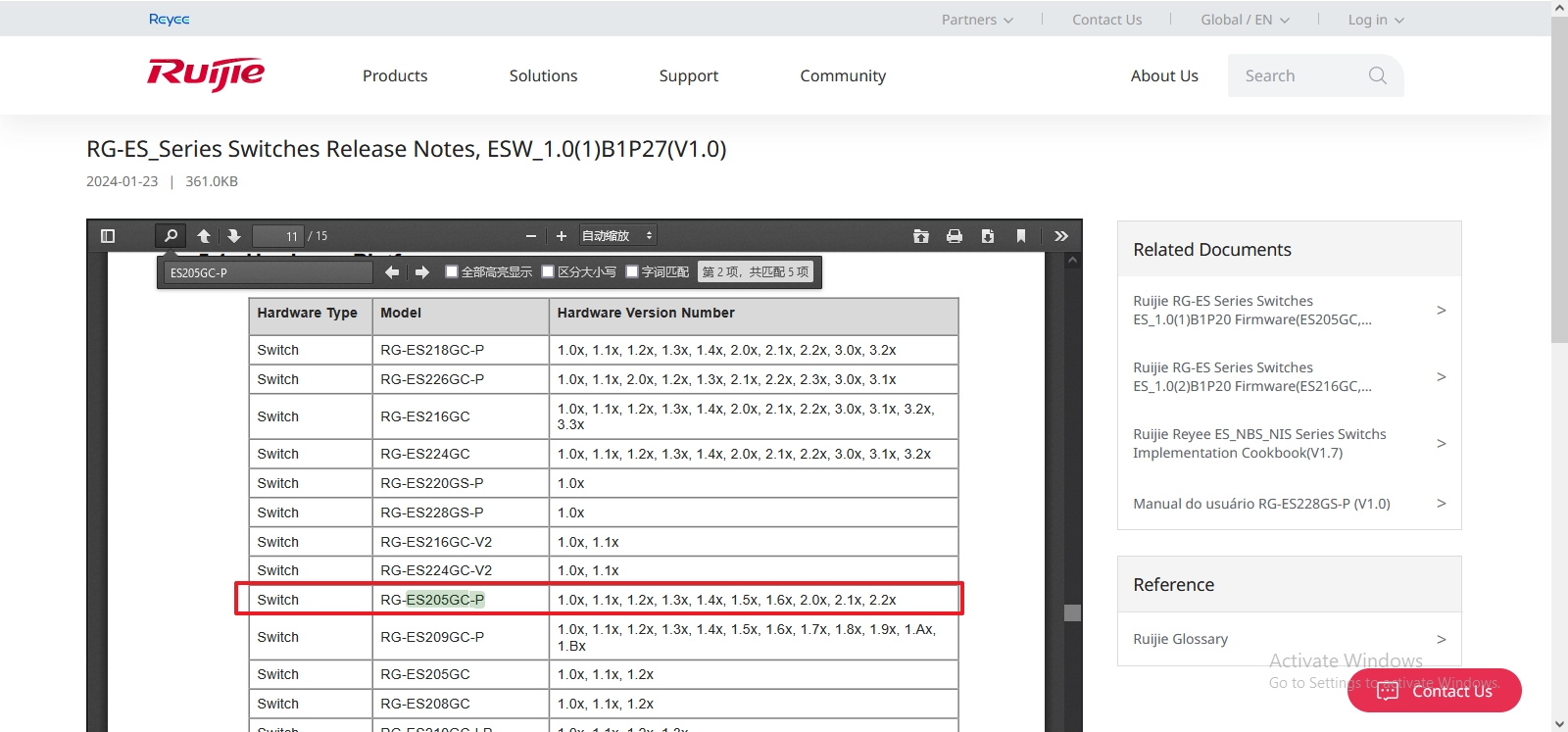Open the Support menu
This screenshot has height=732, width=1568.
click(x=688, y=75)
